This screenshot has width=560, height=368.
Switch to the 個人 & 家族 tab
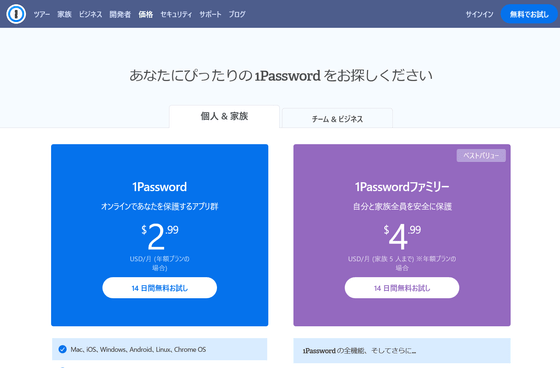tap(224, 116)
